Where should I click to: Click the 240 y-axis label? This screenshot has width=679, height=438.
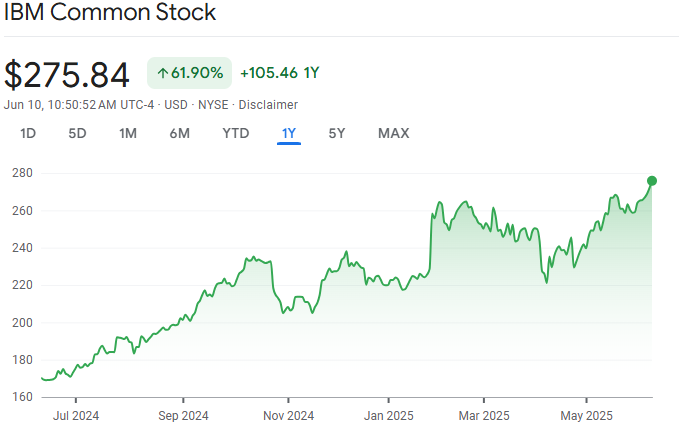[x=22, y=248]
